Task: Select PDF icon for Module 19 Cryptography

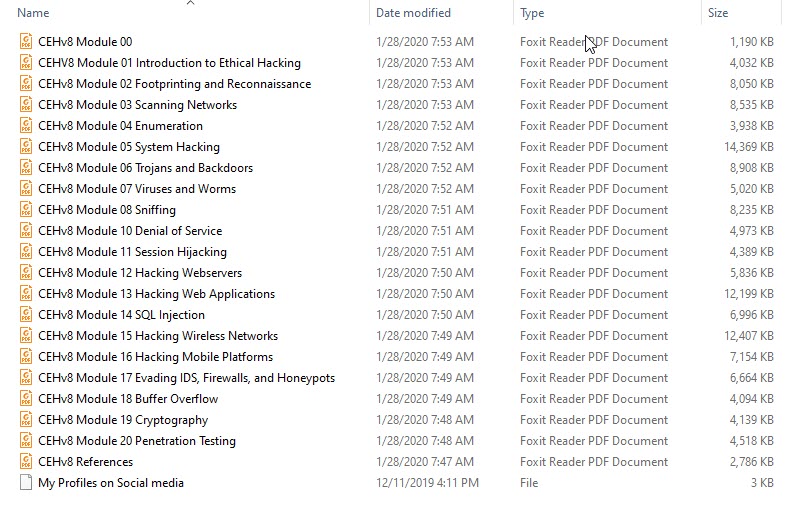Action: [x=26, y=420]
